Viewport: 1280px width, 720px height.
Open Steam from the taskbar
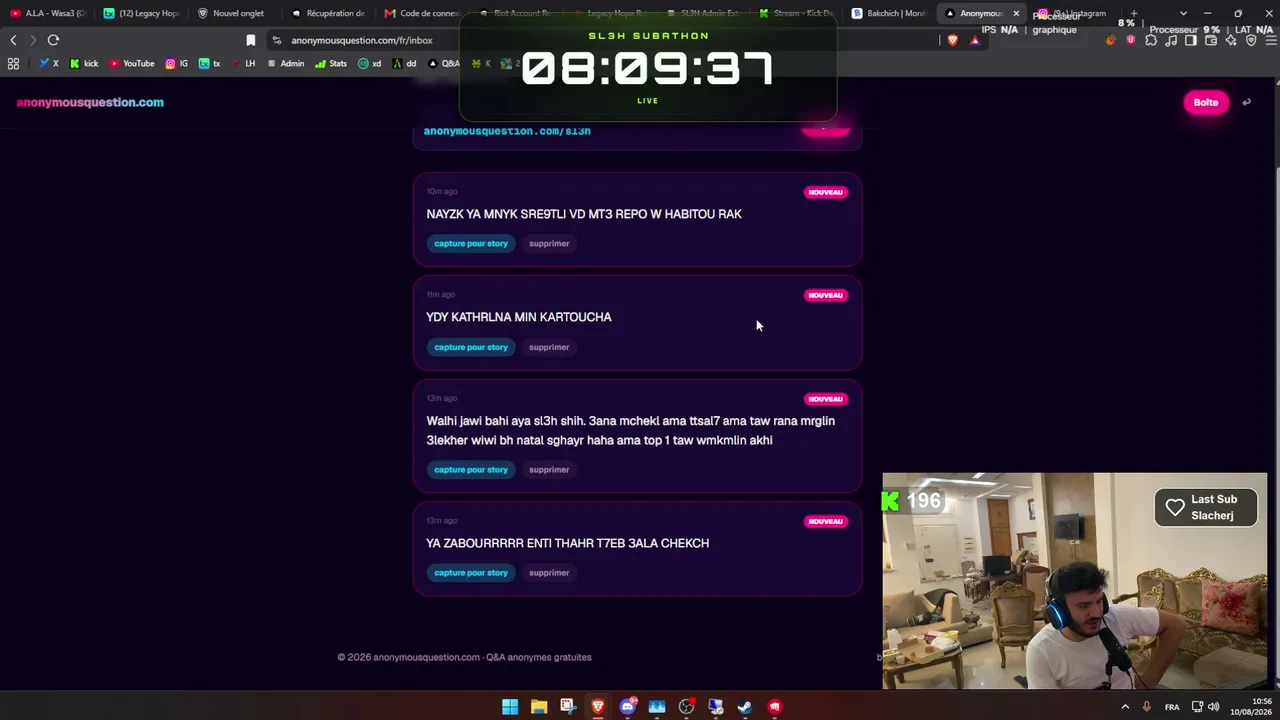pyautogui.click(x=745, y=707)
